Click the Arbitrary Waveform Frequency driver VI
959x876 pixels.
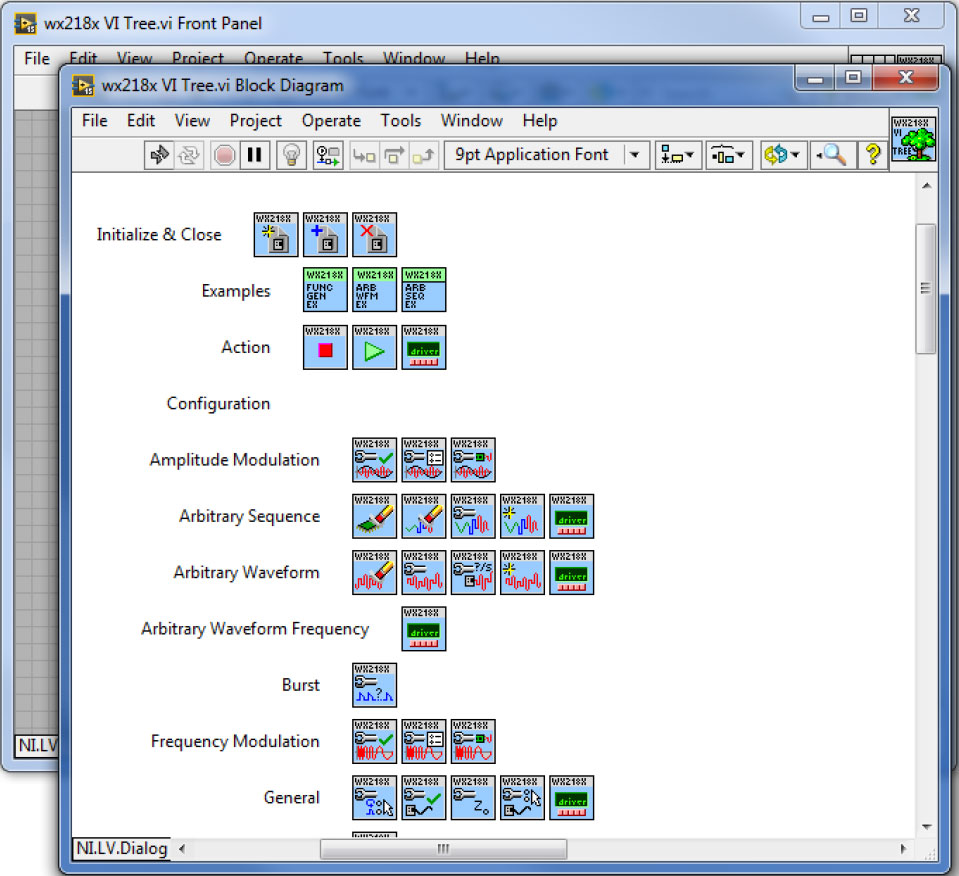(423, 630)
